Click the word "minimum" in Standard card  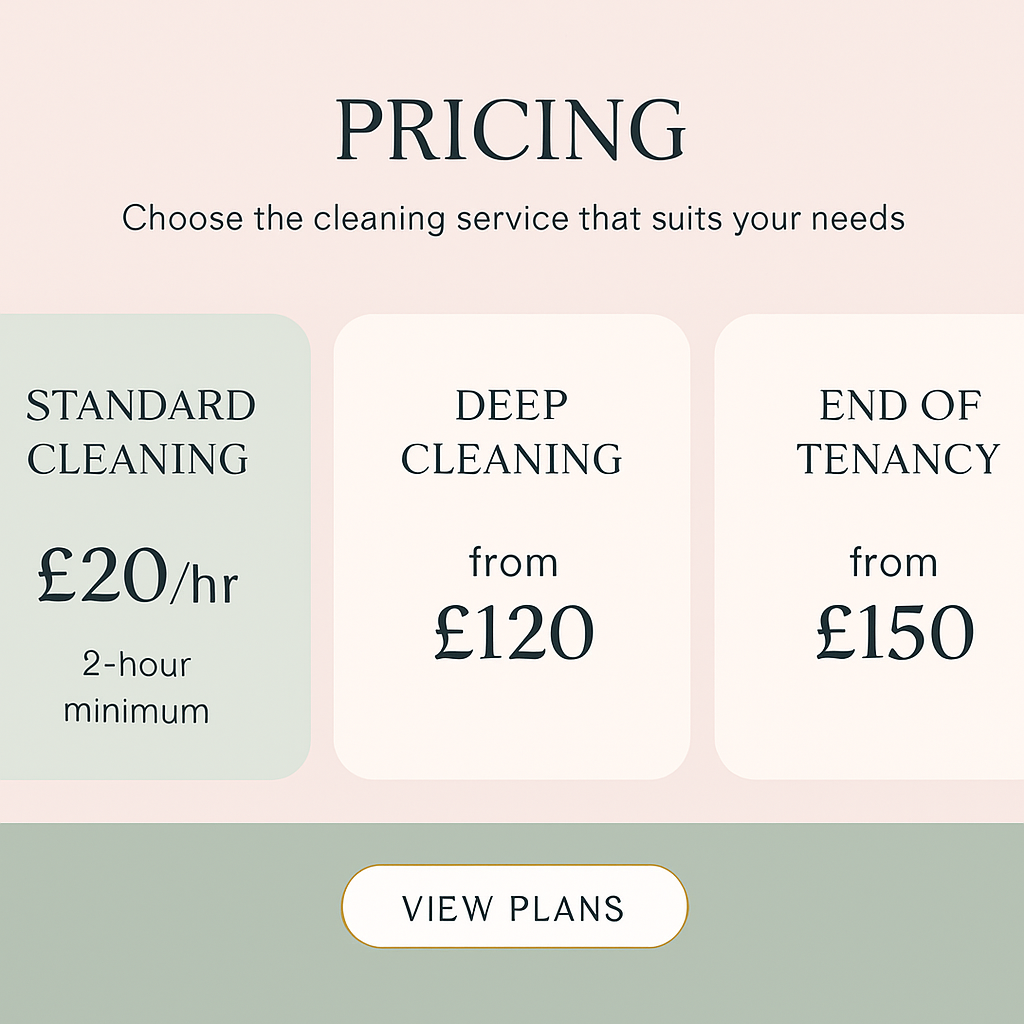coord(137,711)
